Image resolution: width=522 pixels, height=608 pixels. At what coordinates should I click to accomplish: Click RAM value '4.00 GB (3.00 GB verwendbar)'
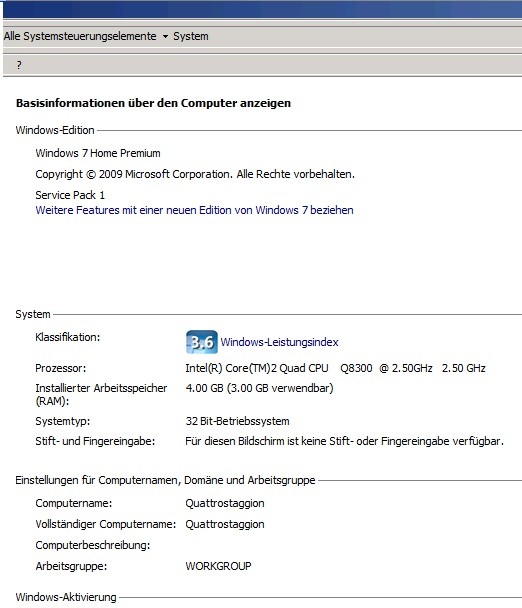pyautogui.click(x=259, y=388)
